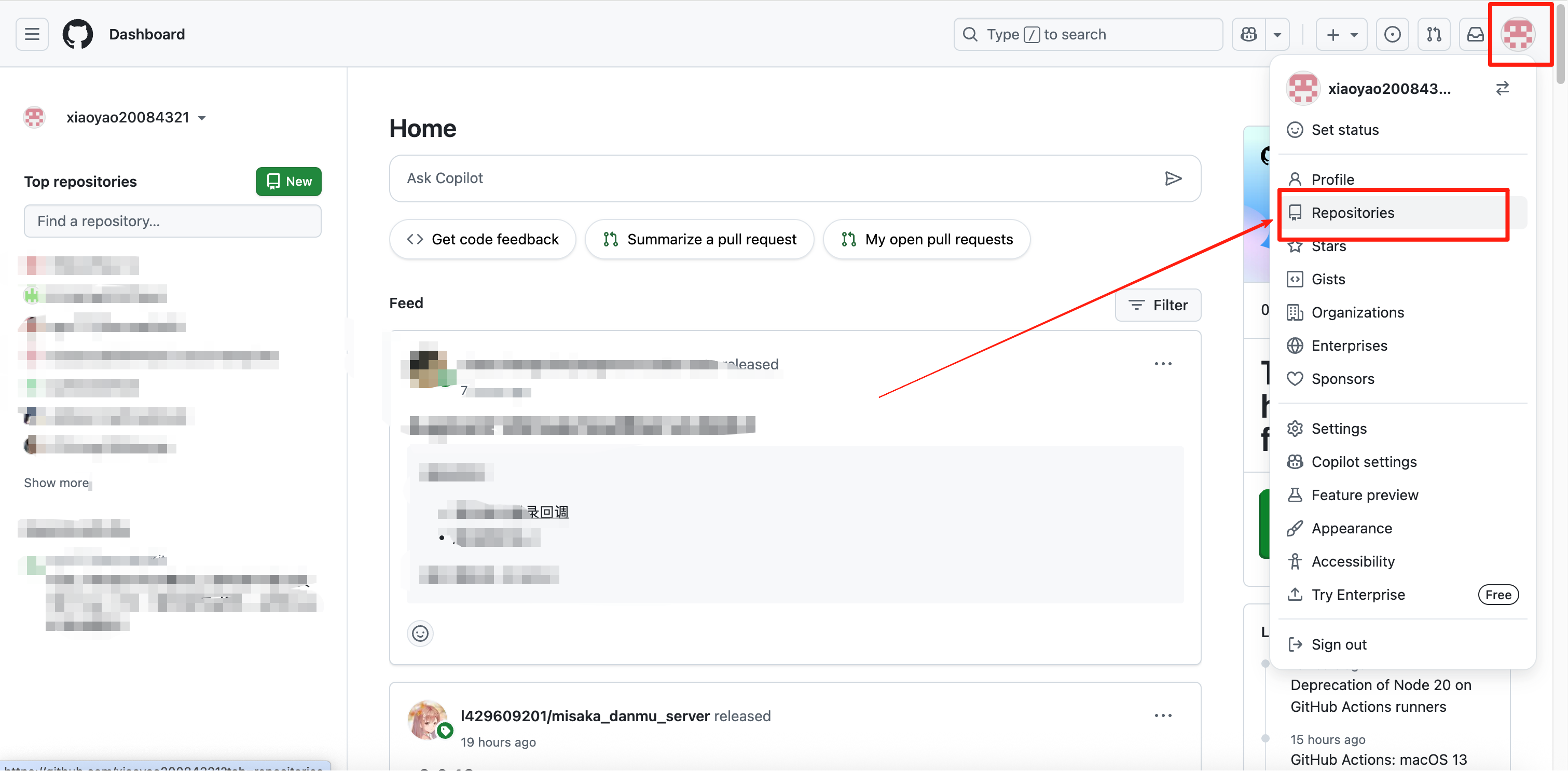Open Stars from the user menu
The width and height of the screenshot is (1568, 771).
pyautogui.click(x=1402, y=246)
